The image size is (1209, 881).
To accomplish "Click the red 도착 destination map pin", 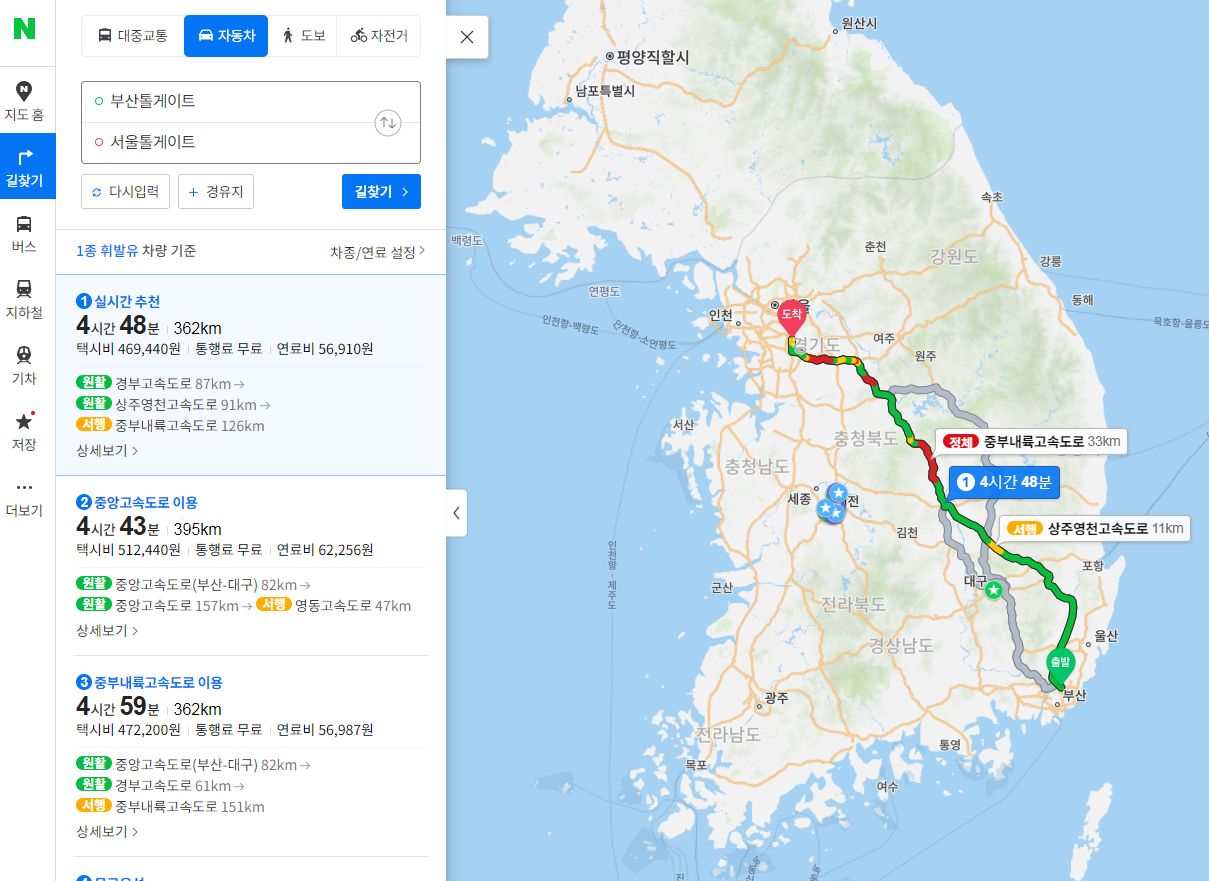I will point(791,317).
